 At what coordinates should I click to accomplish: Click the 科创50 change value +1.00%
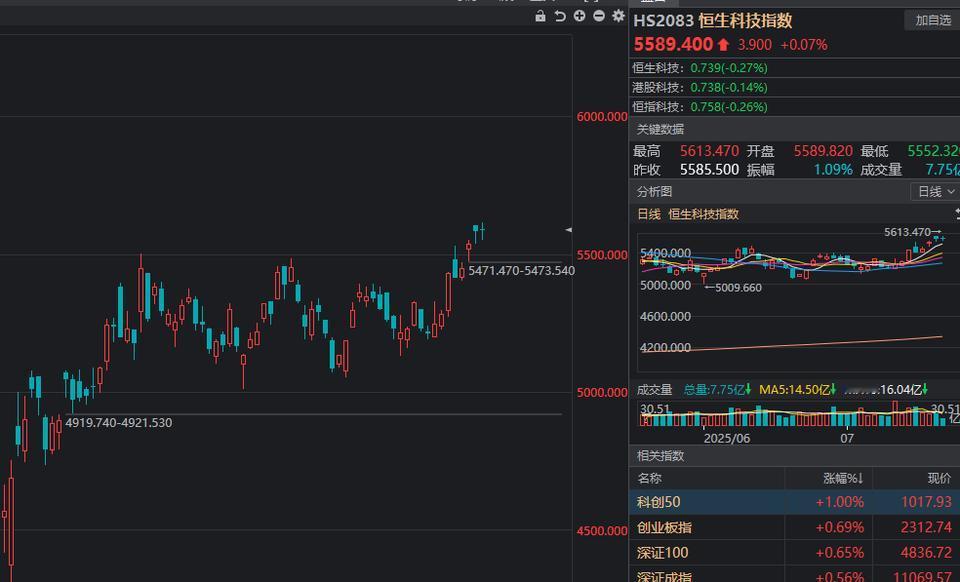tap(839, 502)
